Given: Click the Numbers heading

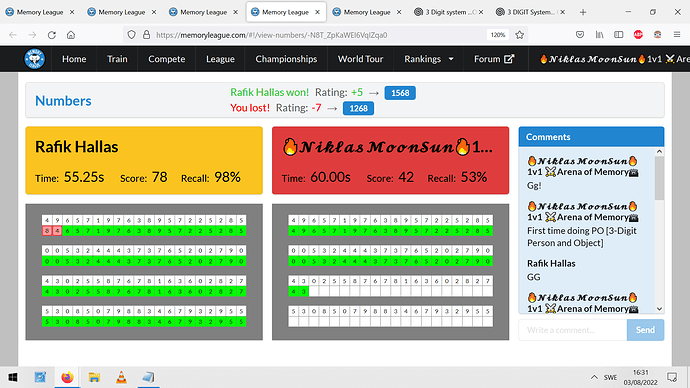Looking at the screenshot, I should 63,101.
